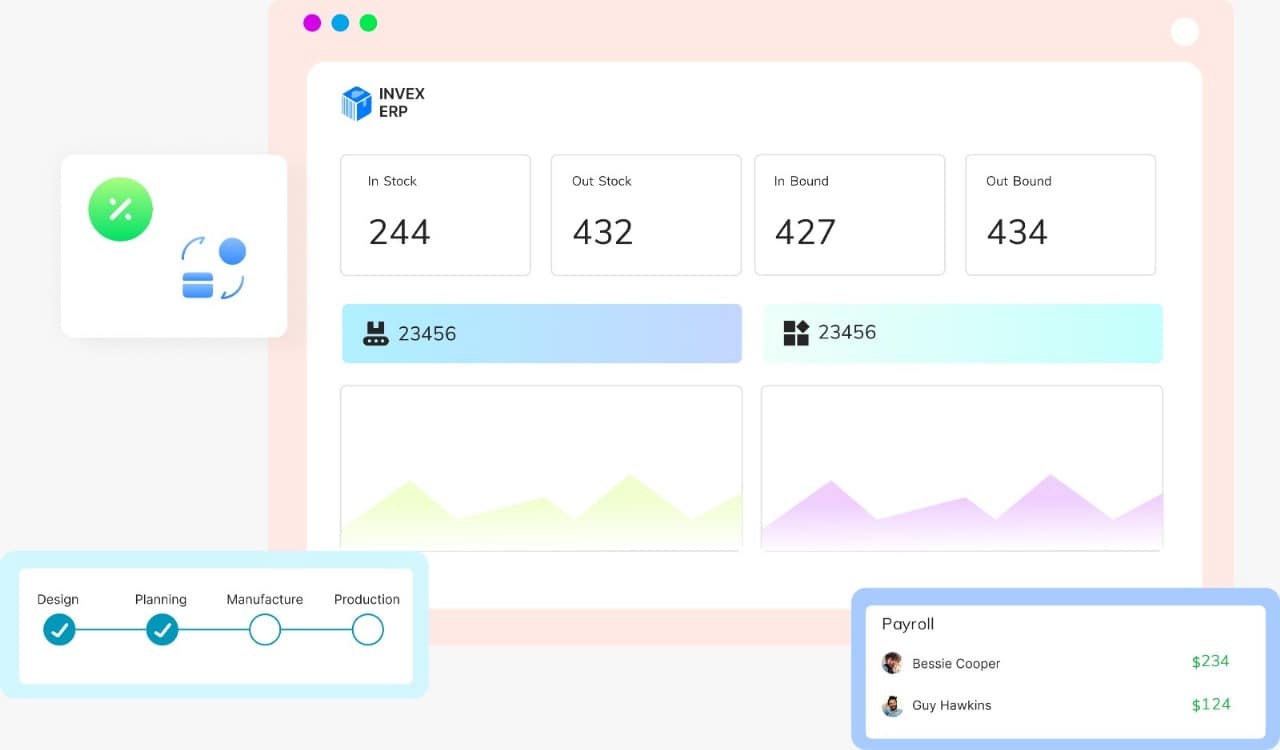The height and width of the screenshot is (750, 1280).
Task: Click the Invex ERP cube logo
Action: (356, 103)
